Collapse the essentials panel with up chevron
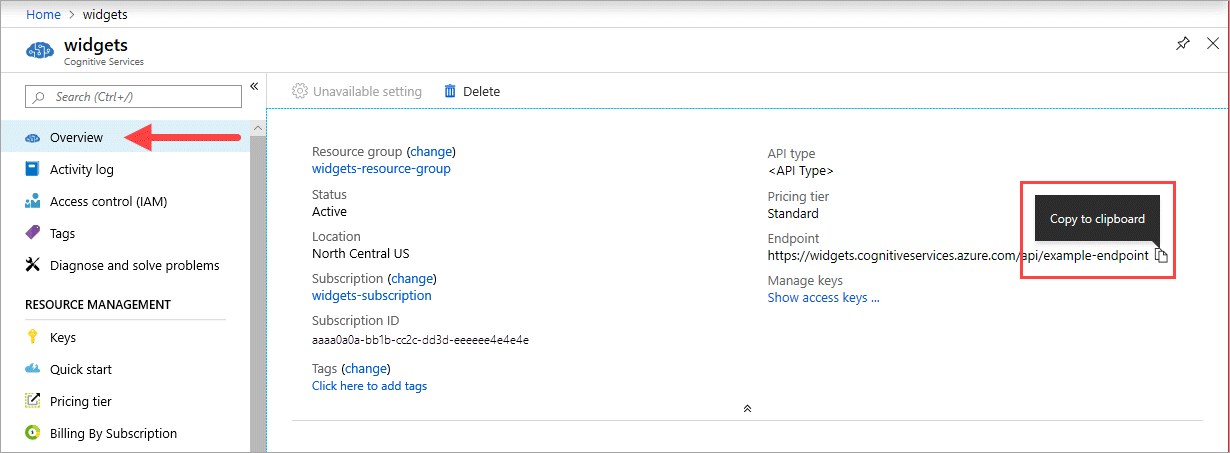1230x453 pixels. [x=747, y=408]
